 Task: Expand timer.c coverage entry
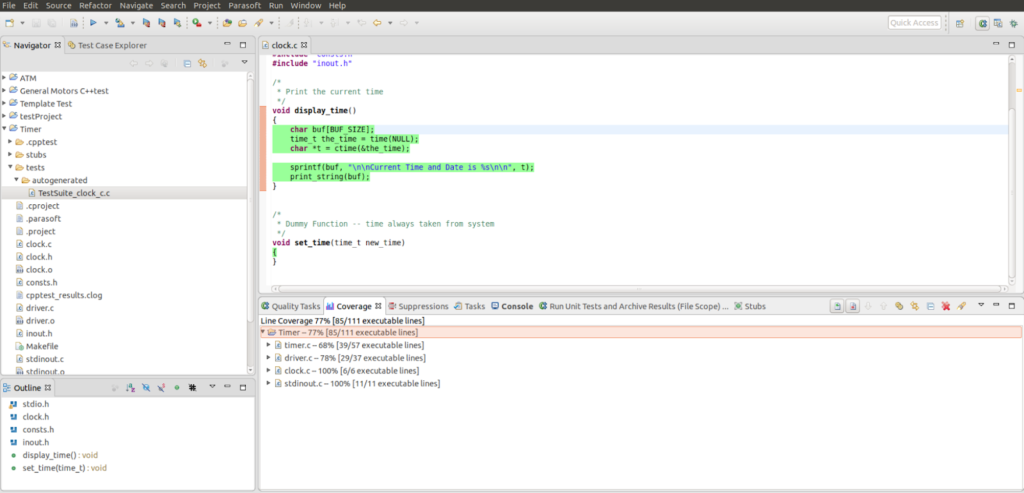click(268, 344)
